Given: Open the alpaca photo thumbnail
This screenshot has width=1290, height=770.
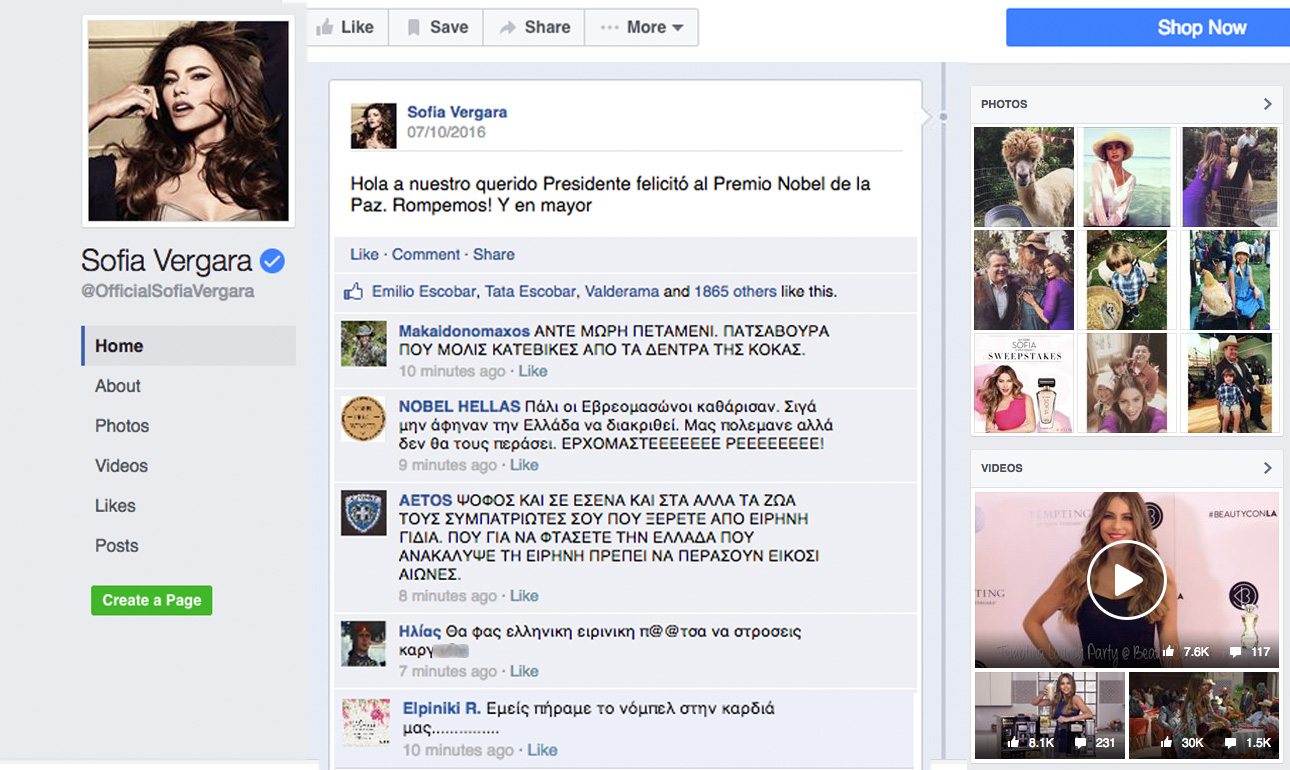Looking at the screenshot, I should pyautogui.click(x=1023, y=176).
